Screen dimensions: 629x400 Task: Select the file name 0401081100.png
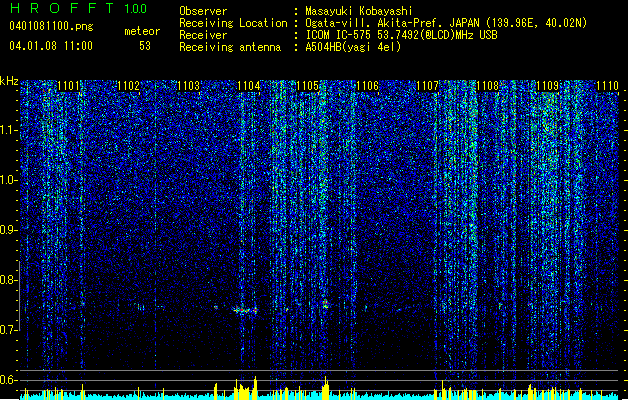pos(51,27)
